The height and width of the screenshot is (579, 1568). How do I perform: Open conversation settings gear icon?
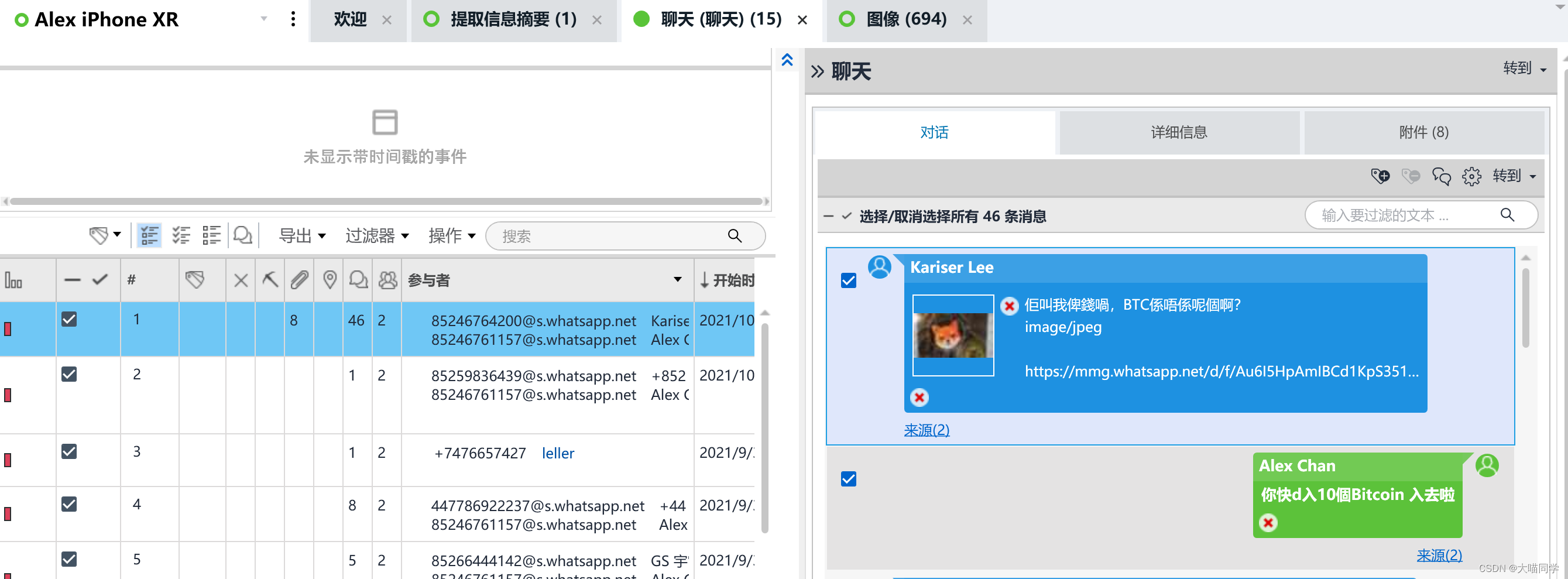pyautogui.click(x=1472, y=176)
